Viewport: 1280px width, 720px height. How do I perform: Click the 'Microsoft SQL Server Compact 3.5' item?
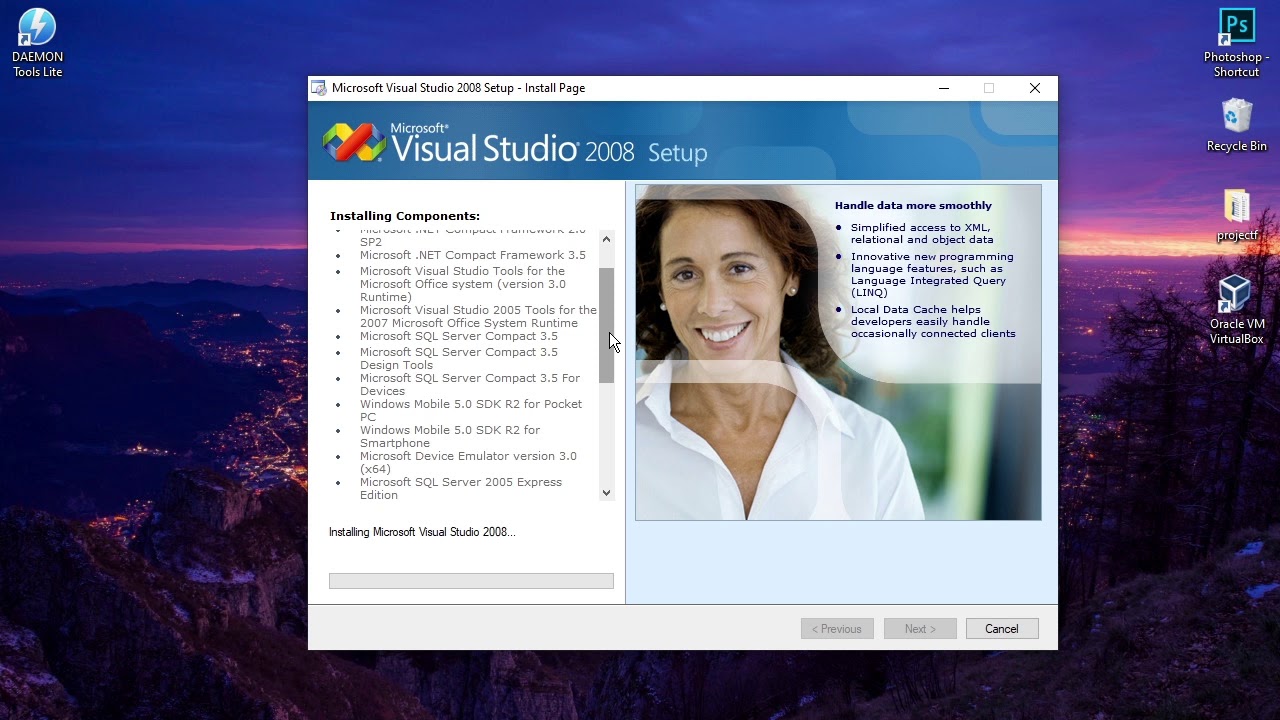(x=459, y=336)
